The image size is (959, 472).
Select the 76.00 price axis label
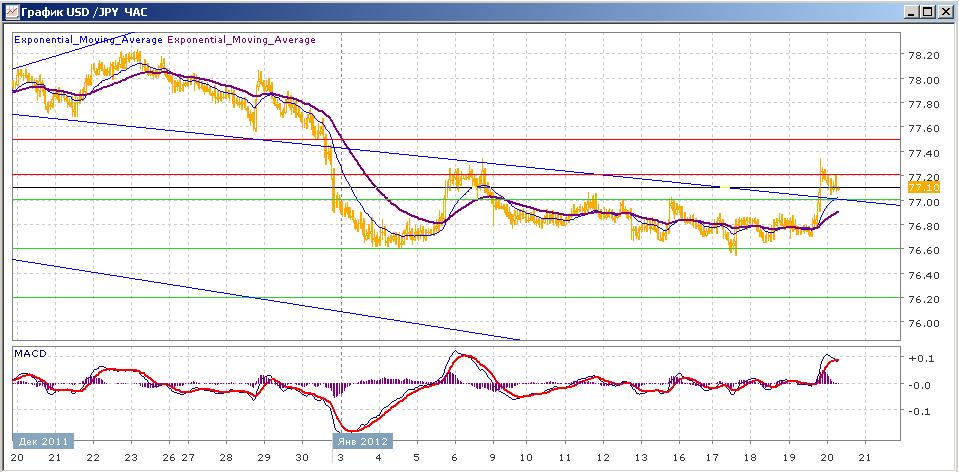[924, 323]
